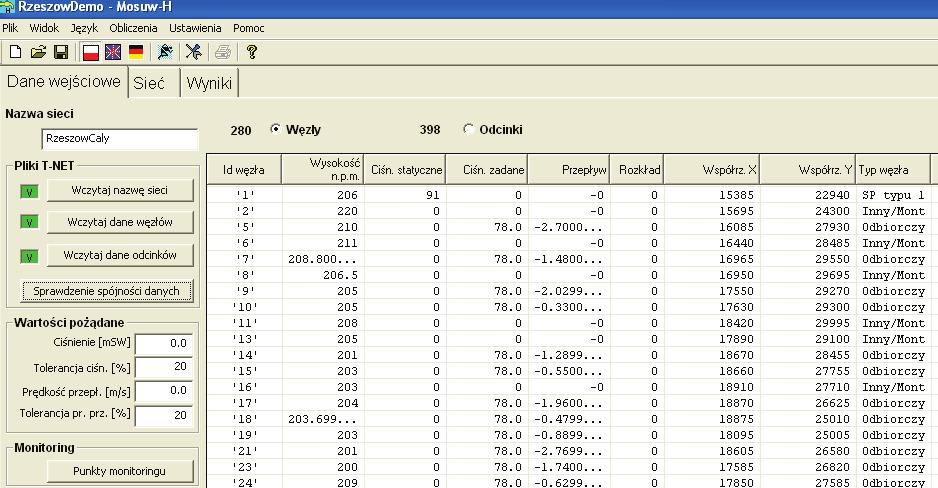938x488 pixels.
Task: Switch to the Dane wejściowe tab
Action: click(x=64, y=82)
